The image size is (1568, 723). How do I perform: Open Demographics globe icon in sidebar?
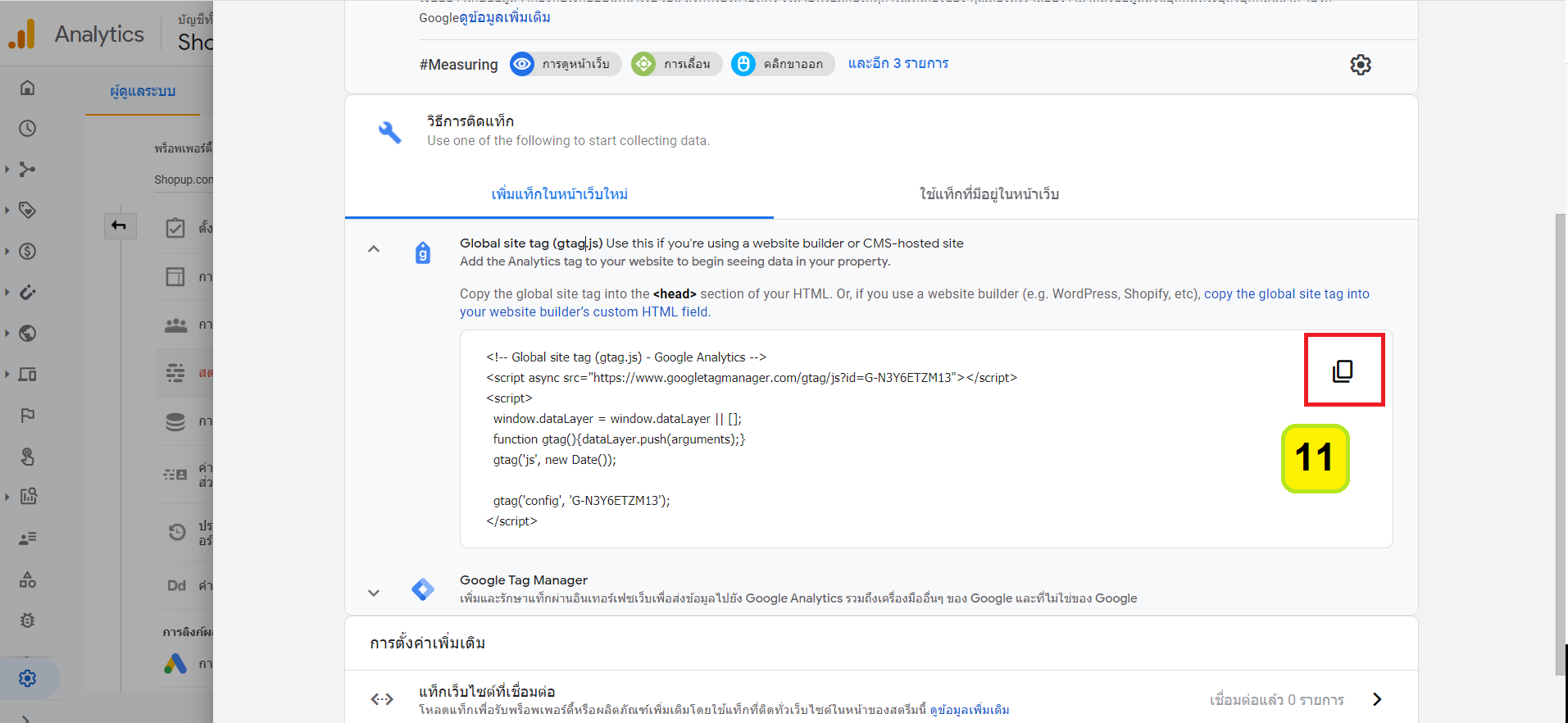(28, 334)
